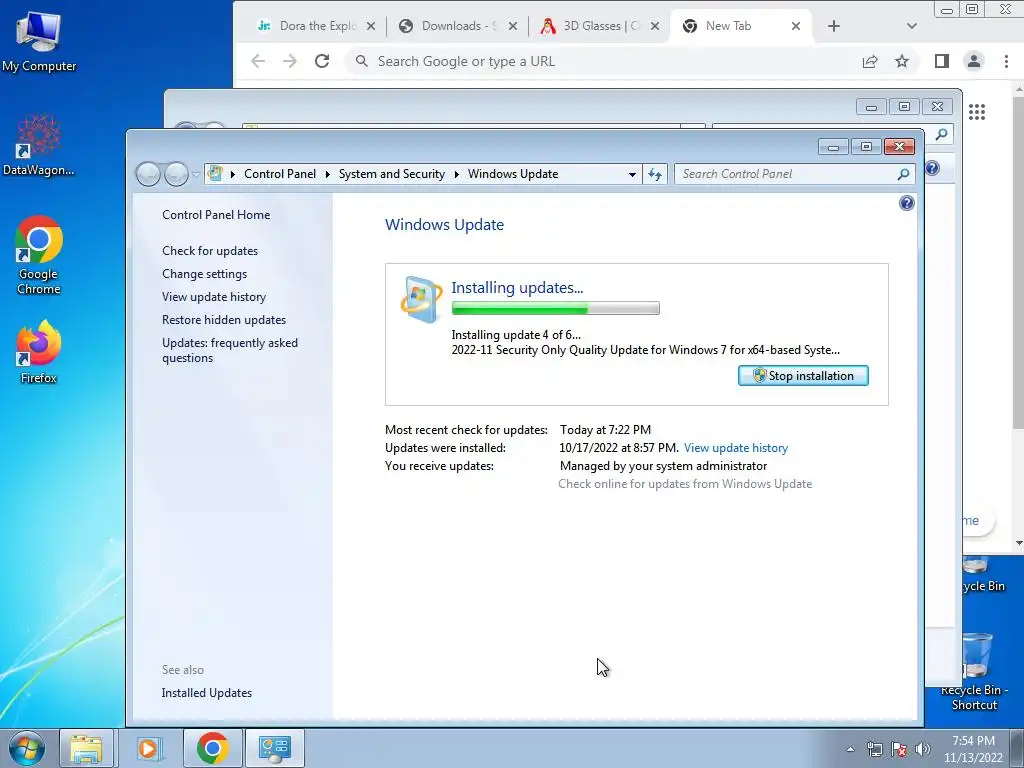Click View update history beside install date

point(736,448)
